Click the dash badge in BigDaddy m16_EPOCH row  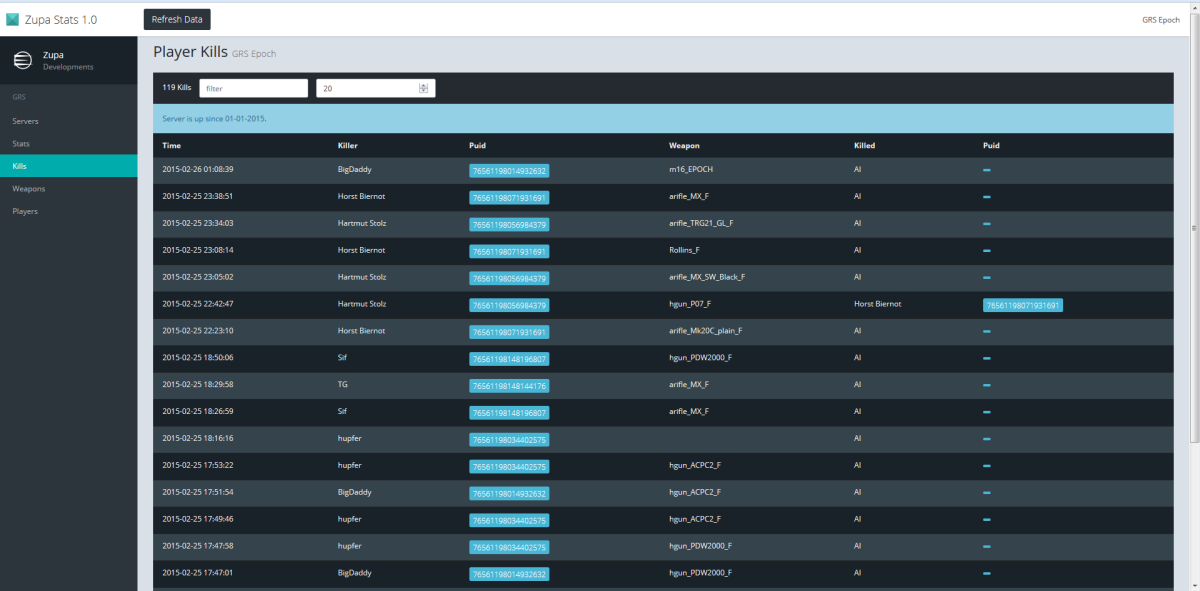pos(987,170)
